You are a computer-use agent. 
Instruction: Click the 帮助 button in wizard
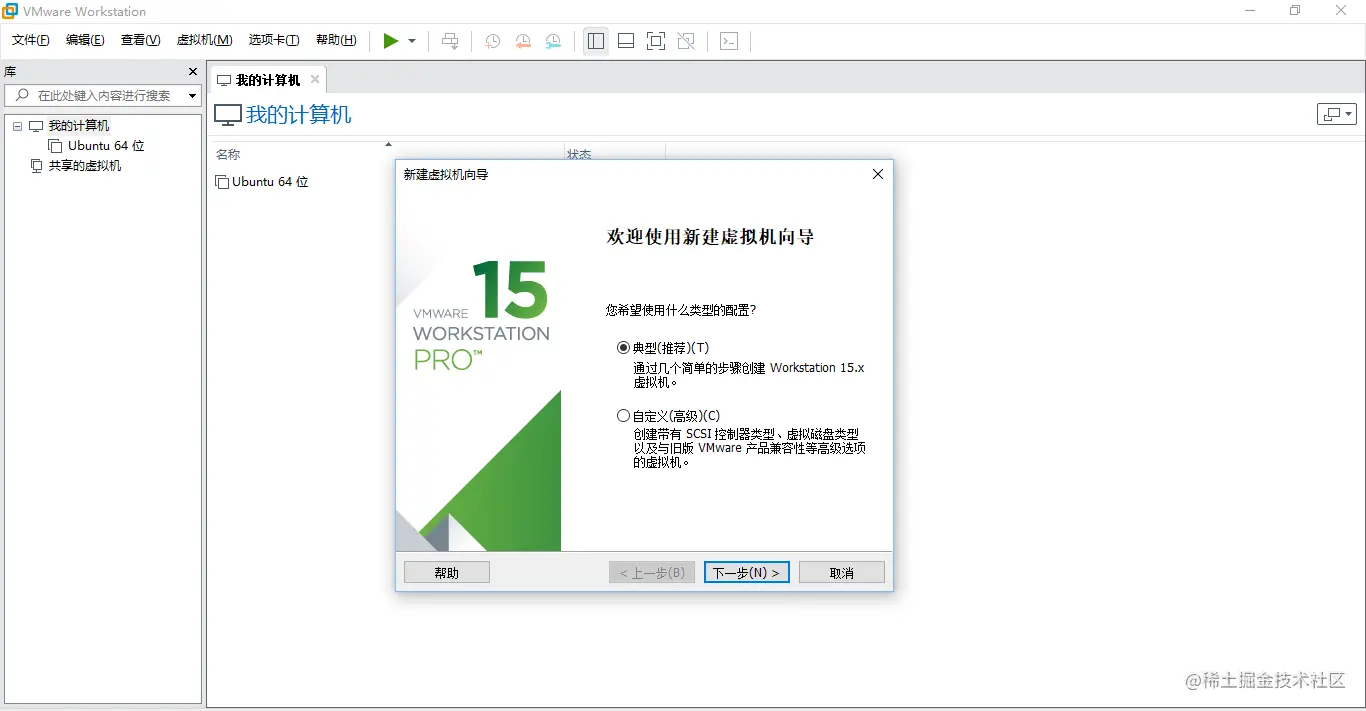click(447, 573)
